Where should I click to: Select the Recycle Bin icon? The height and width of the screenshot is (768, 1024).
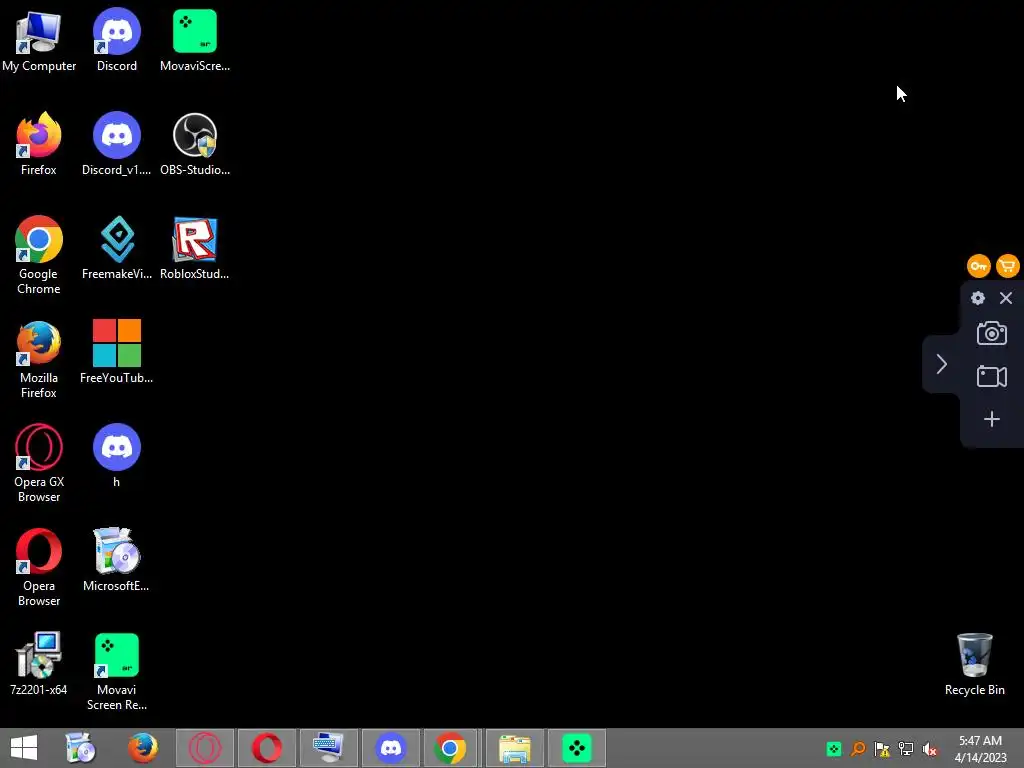click(974, 664)
